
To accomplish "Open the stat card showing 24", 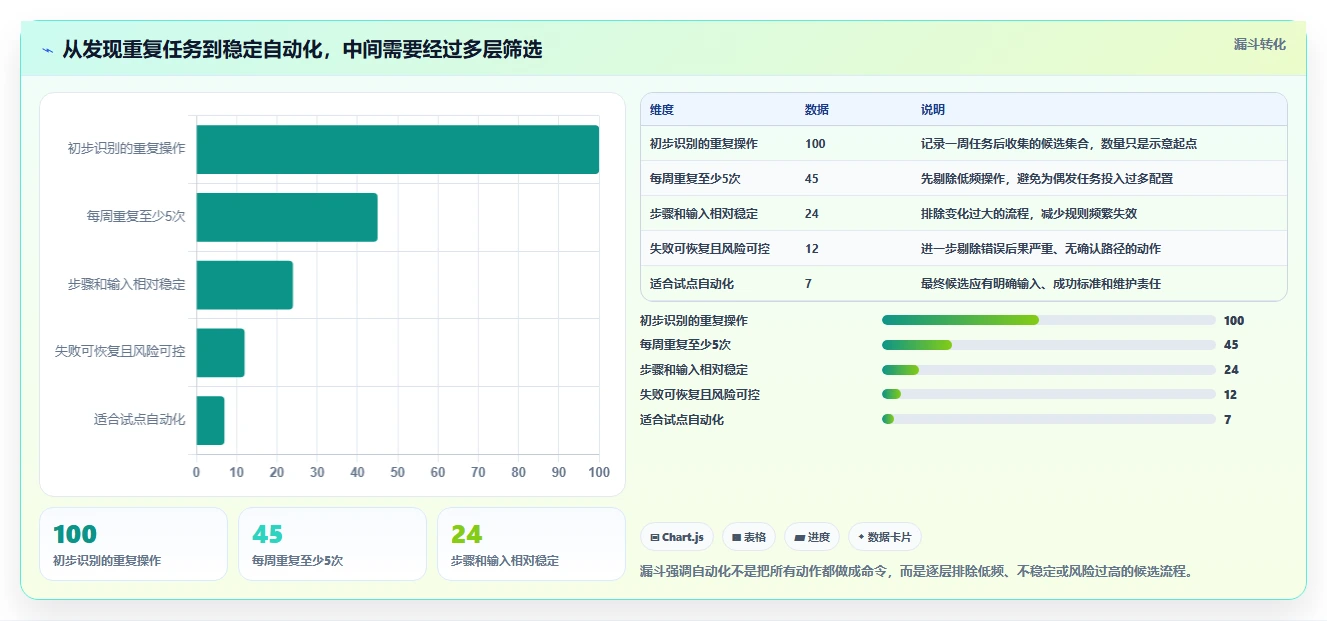I will click(x=532, y=544).
